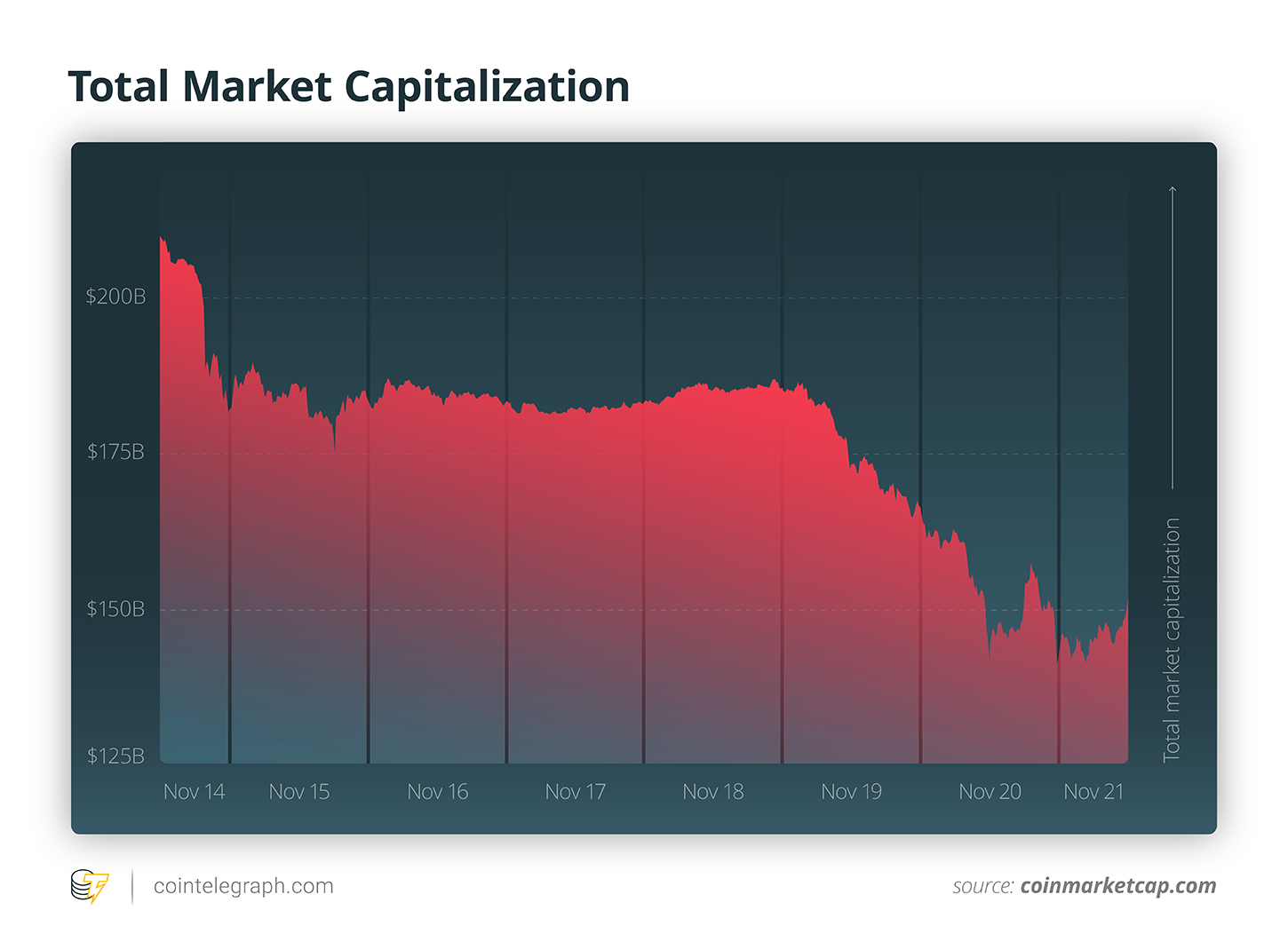Select the Nov 18 date label

(x=713, y=791)
